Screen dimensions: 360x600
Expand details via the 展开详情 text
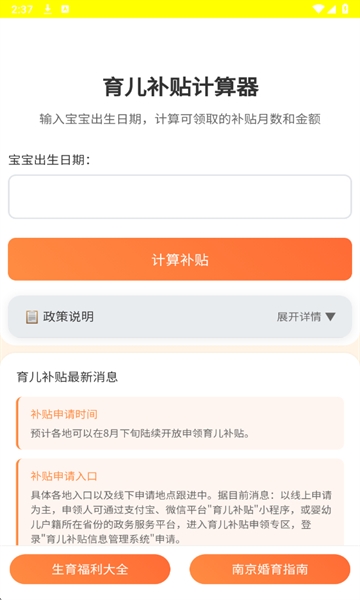(x=299, y=316)
